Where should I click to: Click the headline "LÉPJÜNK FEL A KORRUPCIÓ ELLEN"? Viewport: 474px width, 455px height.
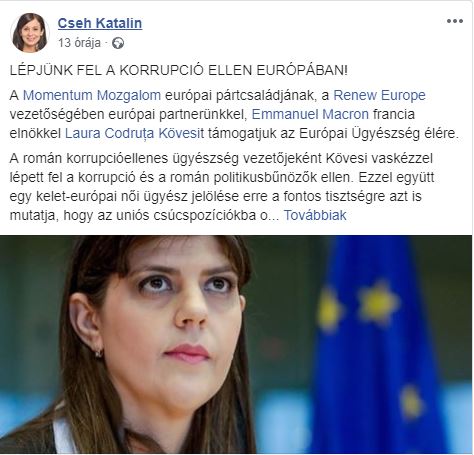pyautogui.click(x=130, y=70)
